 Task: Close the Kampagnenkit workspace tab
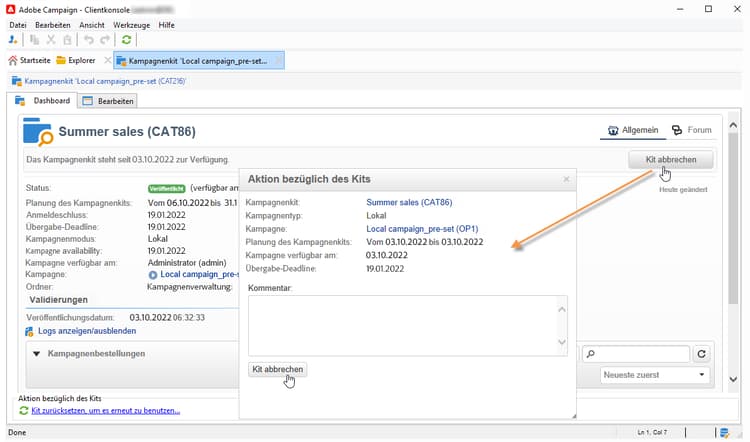tap(278, 61)
